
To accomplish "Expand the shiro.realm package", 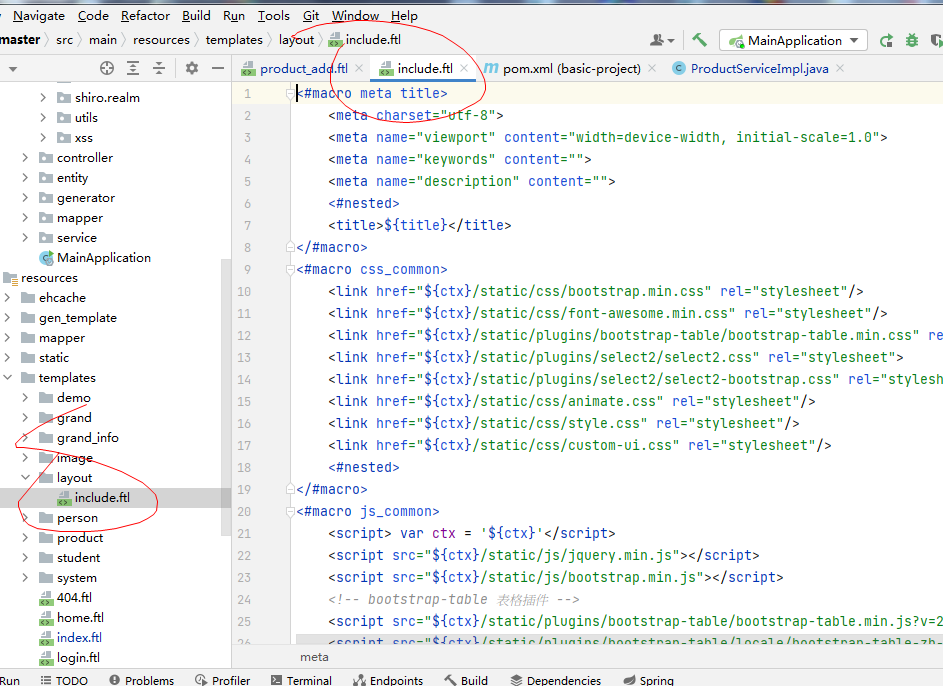I will 43,97.
